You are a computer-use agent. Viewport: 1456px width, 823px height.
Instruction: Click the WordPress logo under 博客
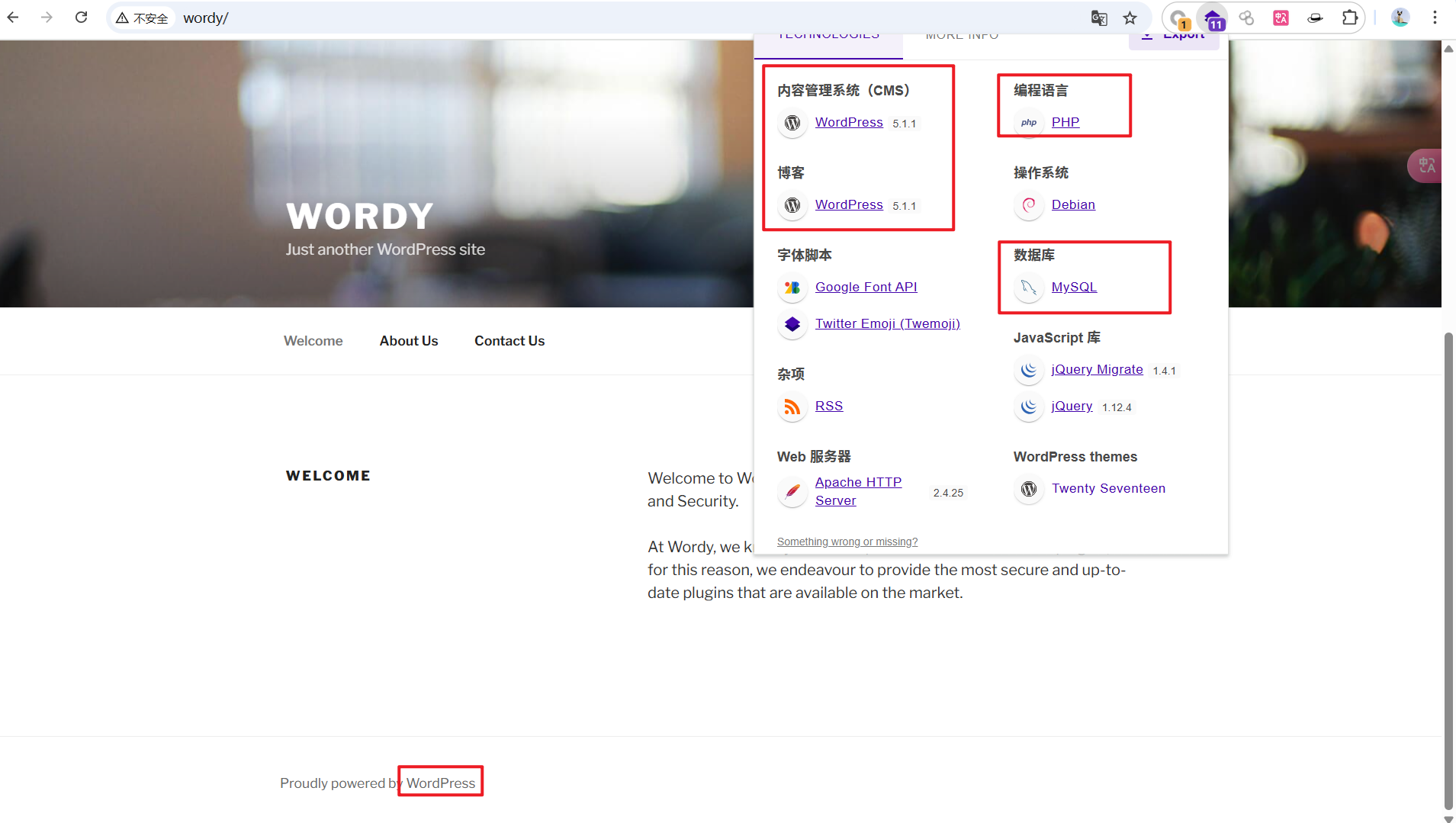pos(792,205)
